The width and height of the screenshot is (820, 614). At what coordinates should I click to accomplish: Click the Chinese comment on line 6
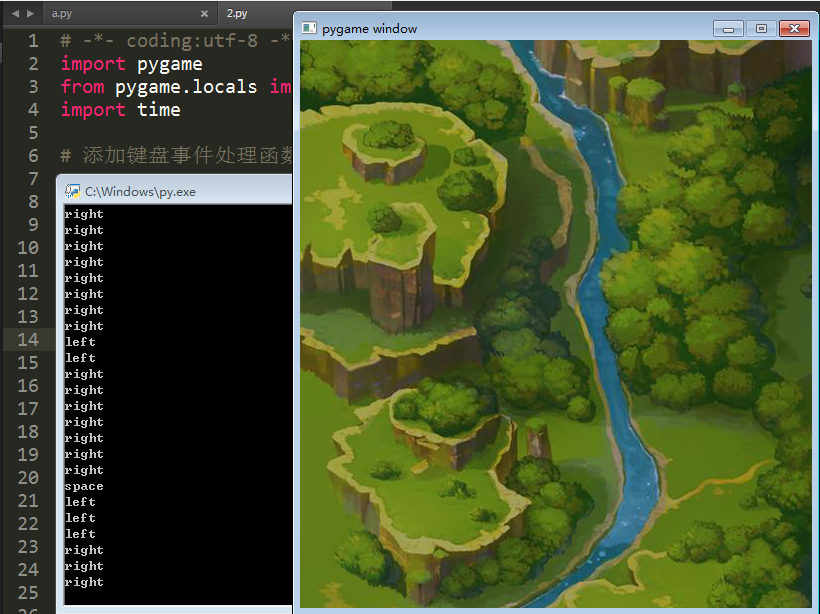176,156
